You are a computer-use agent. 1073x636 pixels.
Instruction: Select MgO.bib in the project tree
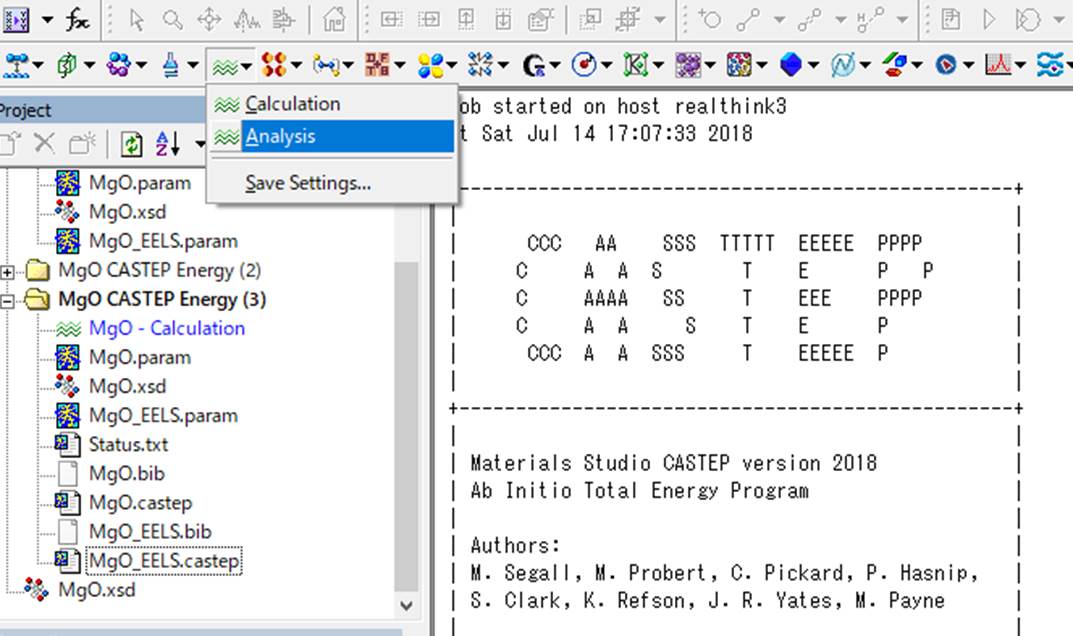(x=127, y=474)
